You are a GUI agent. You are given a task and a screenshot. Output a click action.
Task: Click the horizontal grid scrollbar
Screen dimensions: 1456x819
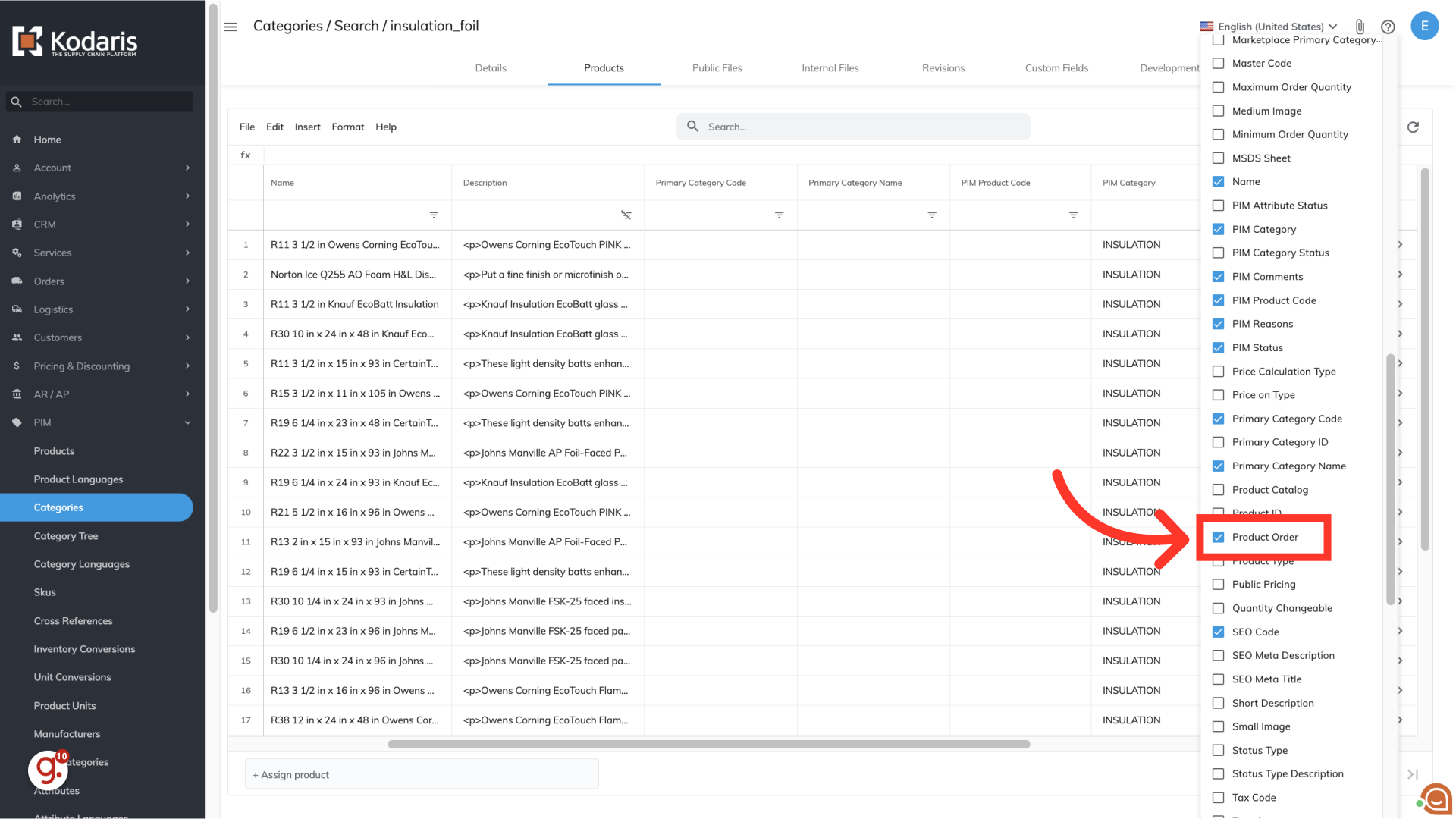[x=708, y=745]
